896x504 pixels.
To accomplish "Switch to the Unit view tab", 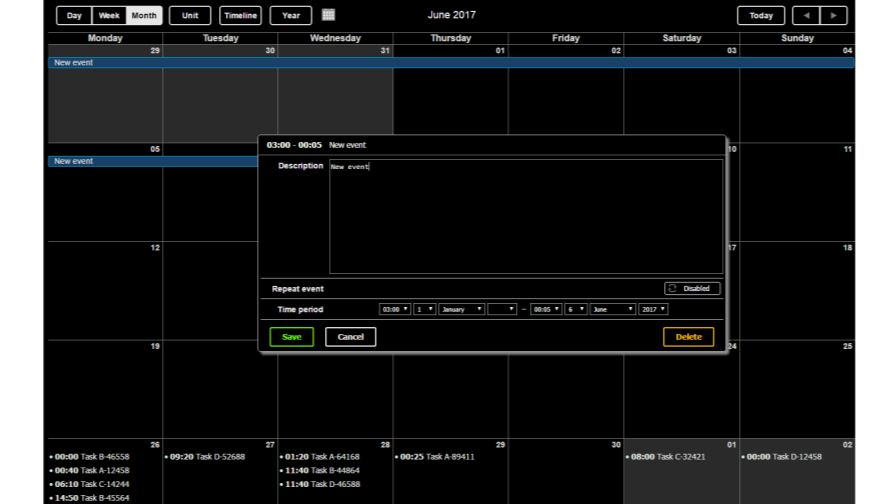I will pos(190,15).
